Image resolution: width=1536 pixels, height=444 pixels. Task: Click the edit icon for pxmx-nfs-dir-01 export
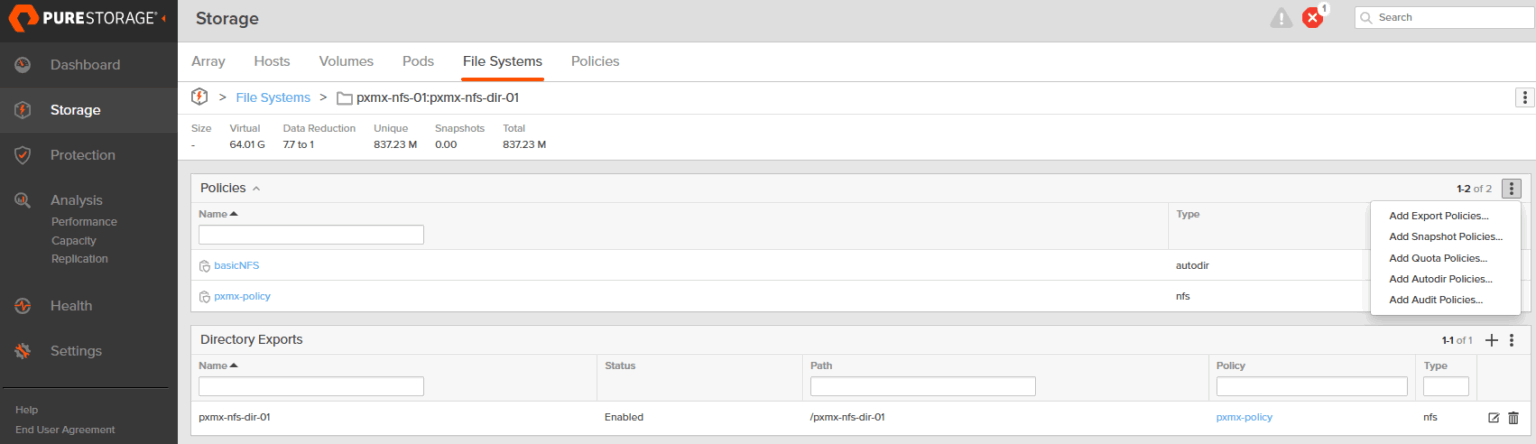tap(1493, 417)
